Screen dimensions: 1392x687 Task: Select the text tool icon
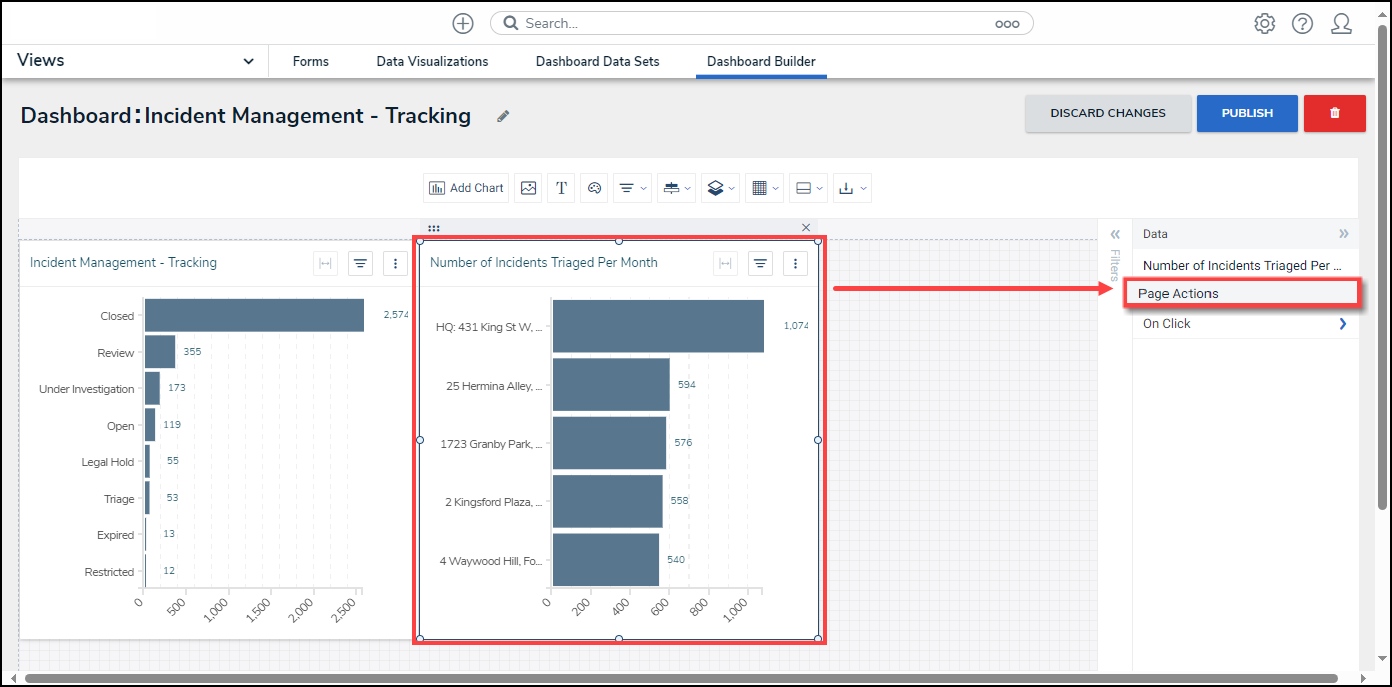pos(561,188)
